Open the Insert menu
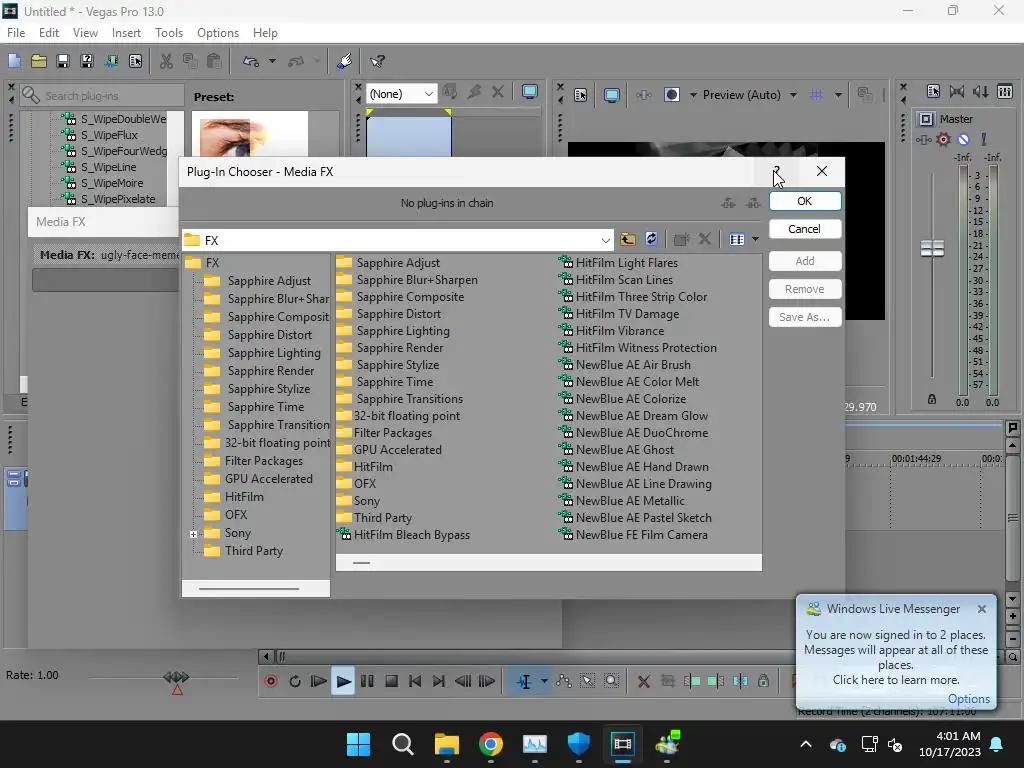 (126, 33)
